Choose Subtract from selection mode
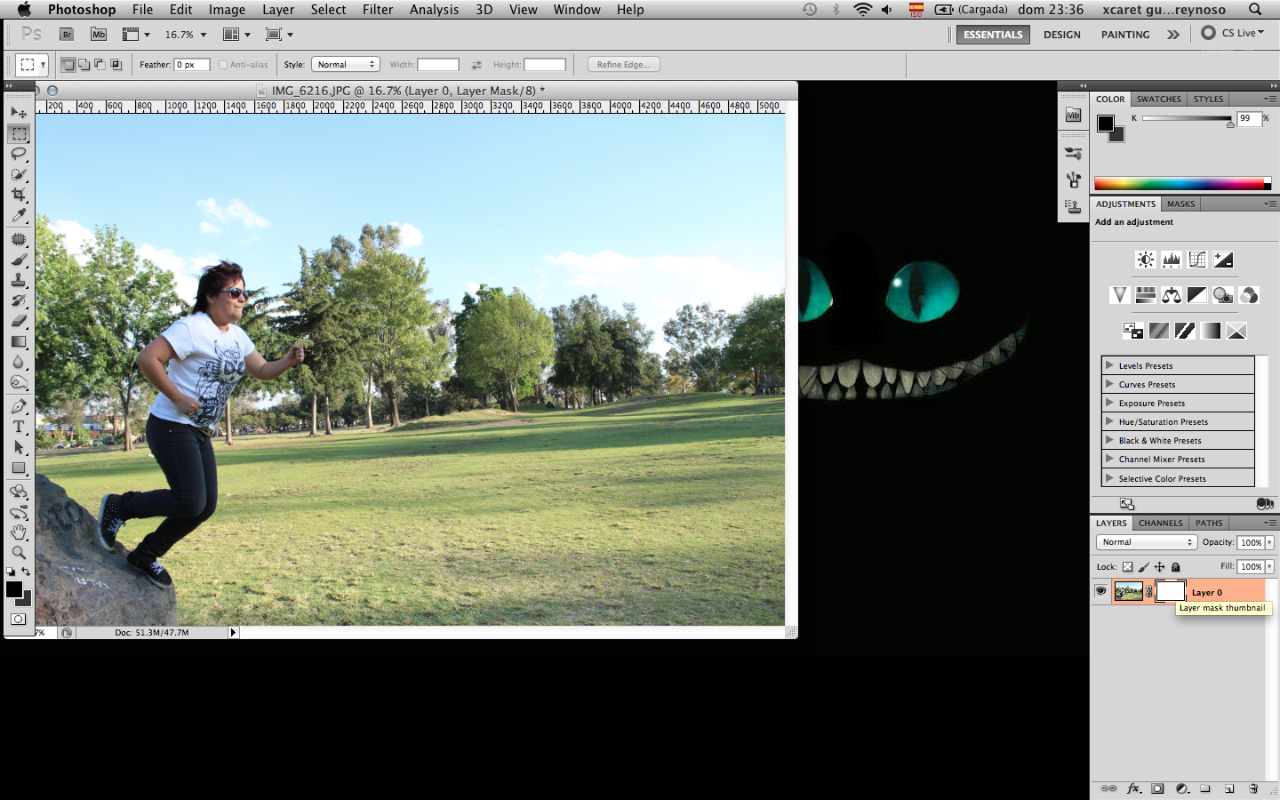The image size is (1280, 800). click(100, 64)
